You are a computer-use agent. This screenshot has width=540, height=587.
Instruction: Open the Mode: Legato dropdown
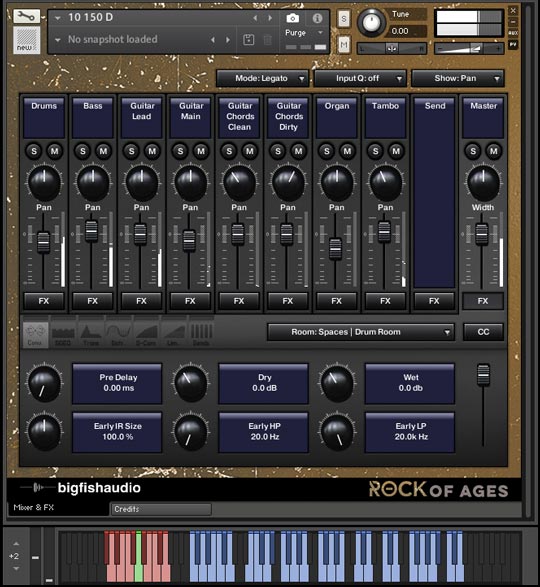(x=262, y=79)
